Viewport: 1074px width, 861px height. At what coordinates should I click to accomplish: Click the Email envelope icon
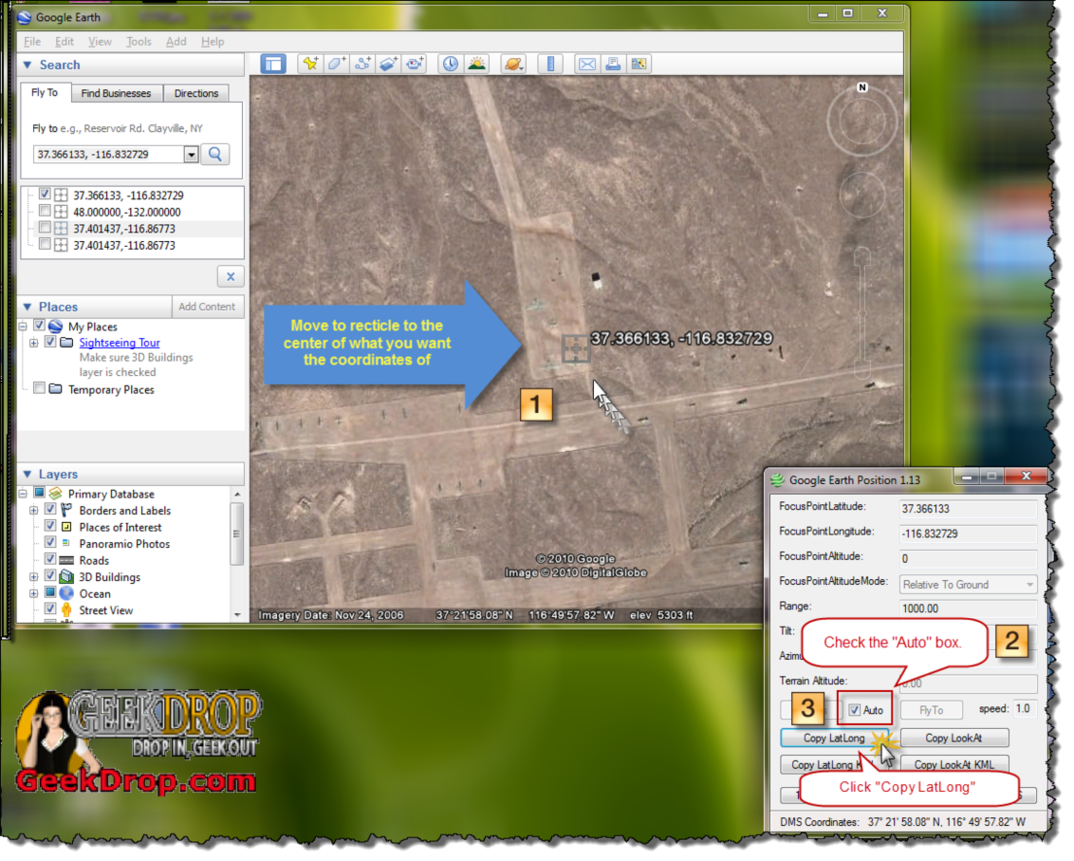[587, 64]
